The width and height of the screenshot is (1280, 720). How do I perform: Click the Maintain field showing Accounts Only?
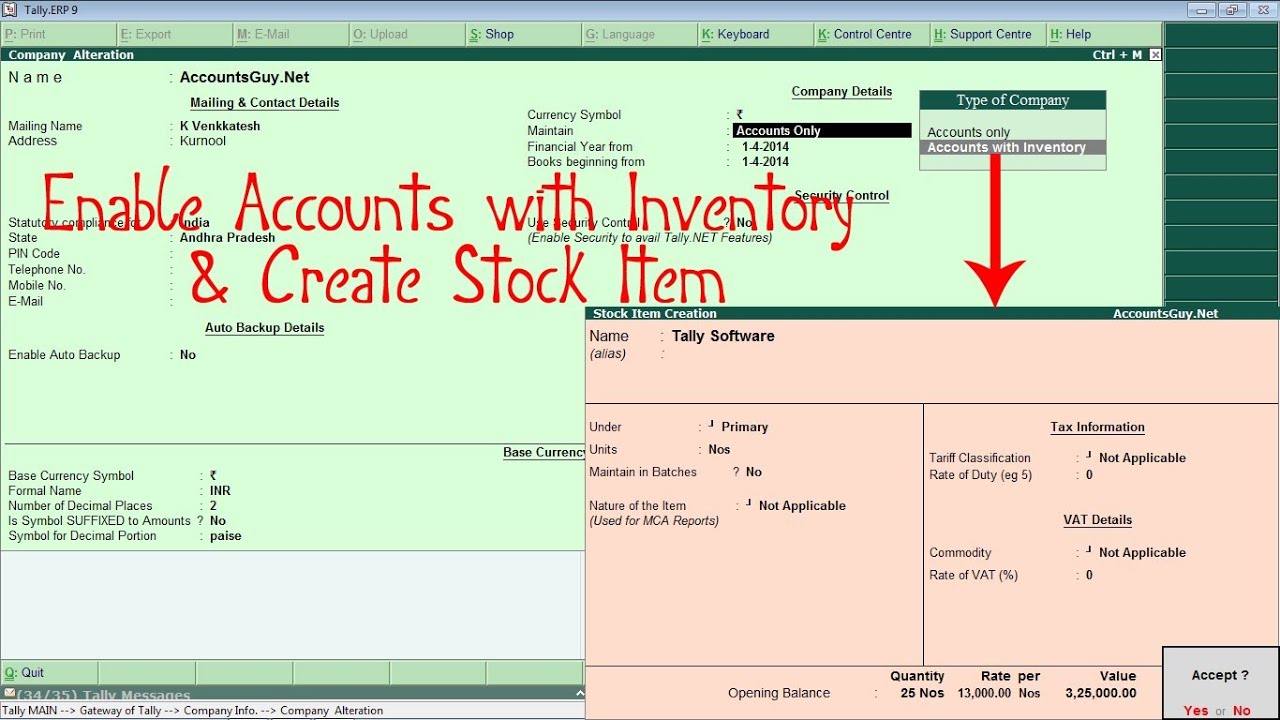click(822, 131)
